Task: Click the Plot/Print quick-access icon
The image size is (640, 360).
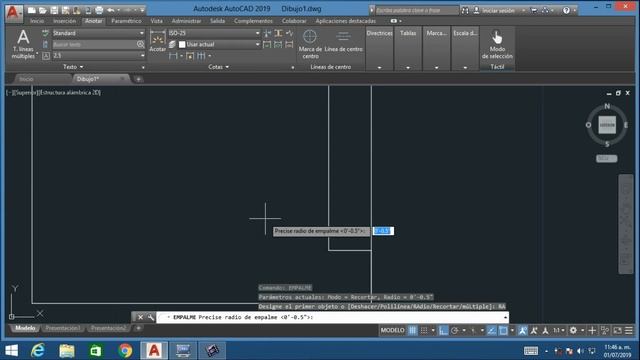Action: tap(99, 10)
